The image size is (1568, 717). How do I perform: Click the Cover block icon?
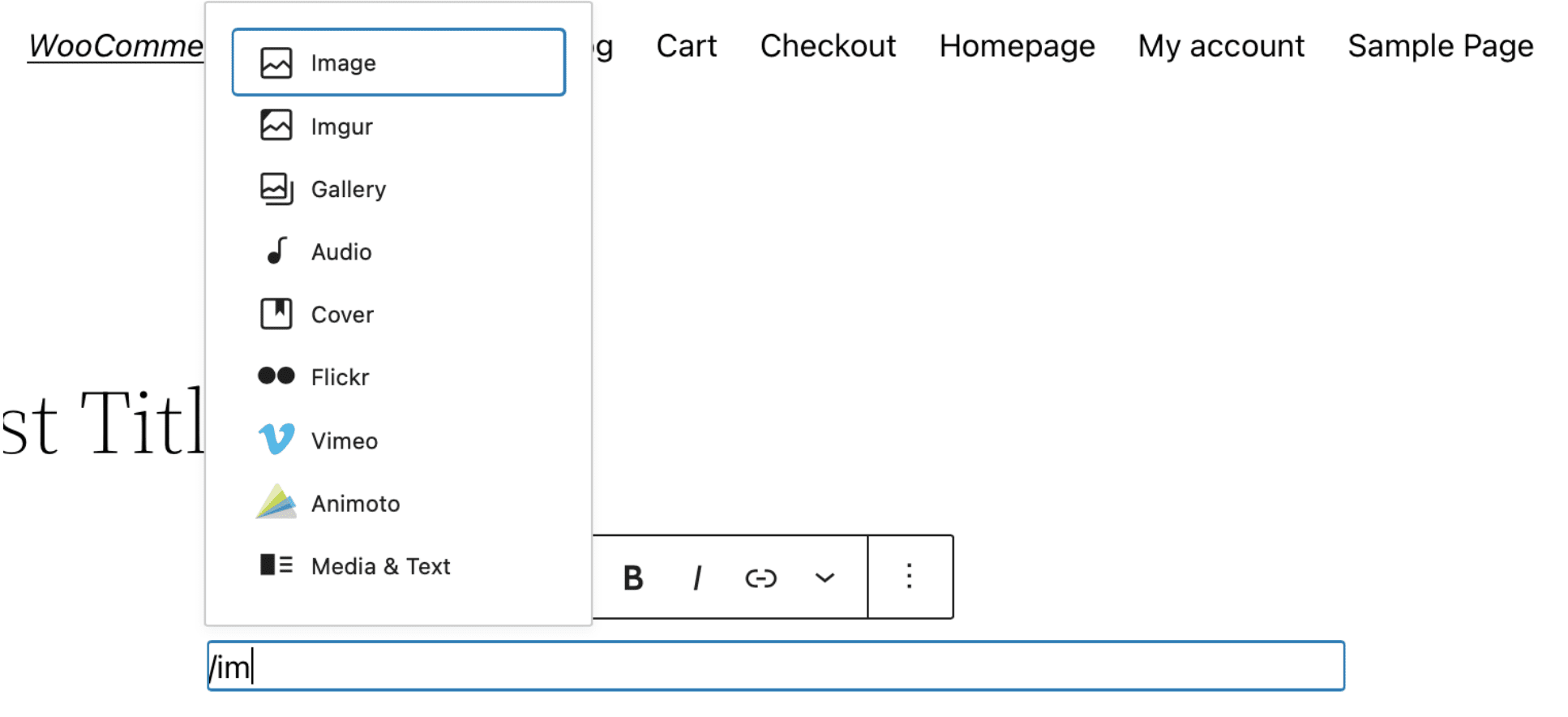(276, 314)
